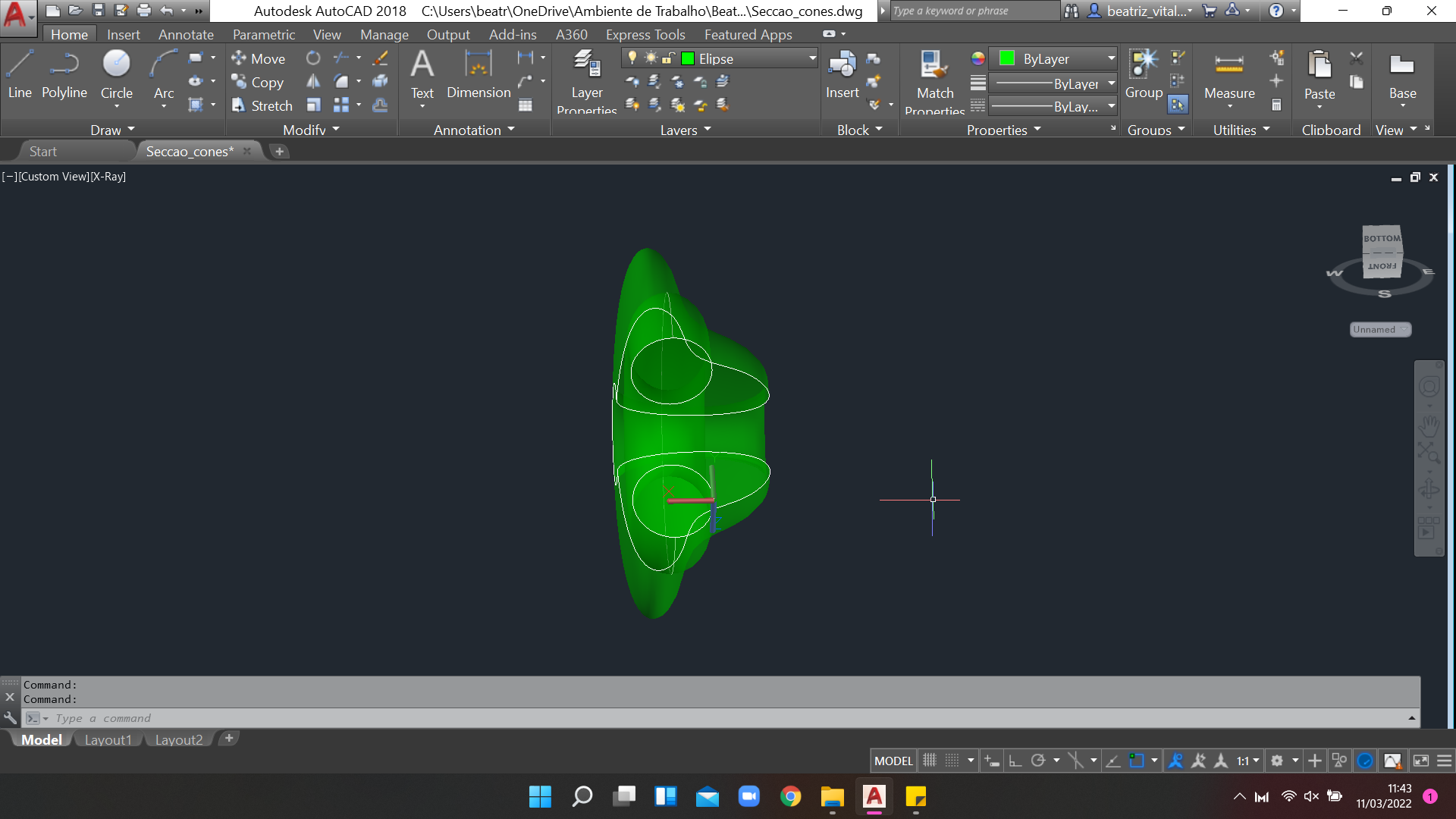Screen dimensions: 1456x819
Task: Click the Undo arrow in quick access toolbar
Action: tap(167, 11)
